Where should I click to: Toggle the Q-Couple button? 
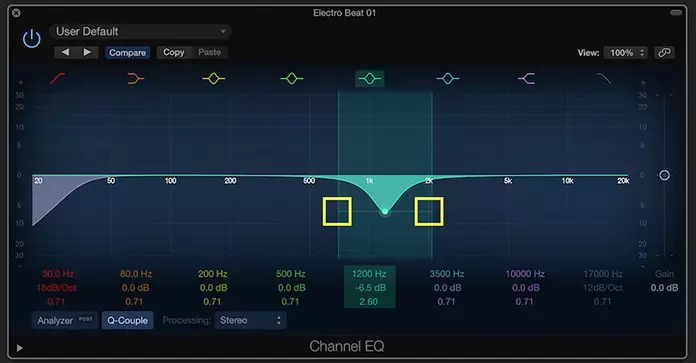click(x=127, y=320)
